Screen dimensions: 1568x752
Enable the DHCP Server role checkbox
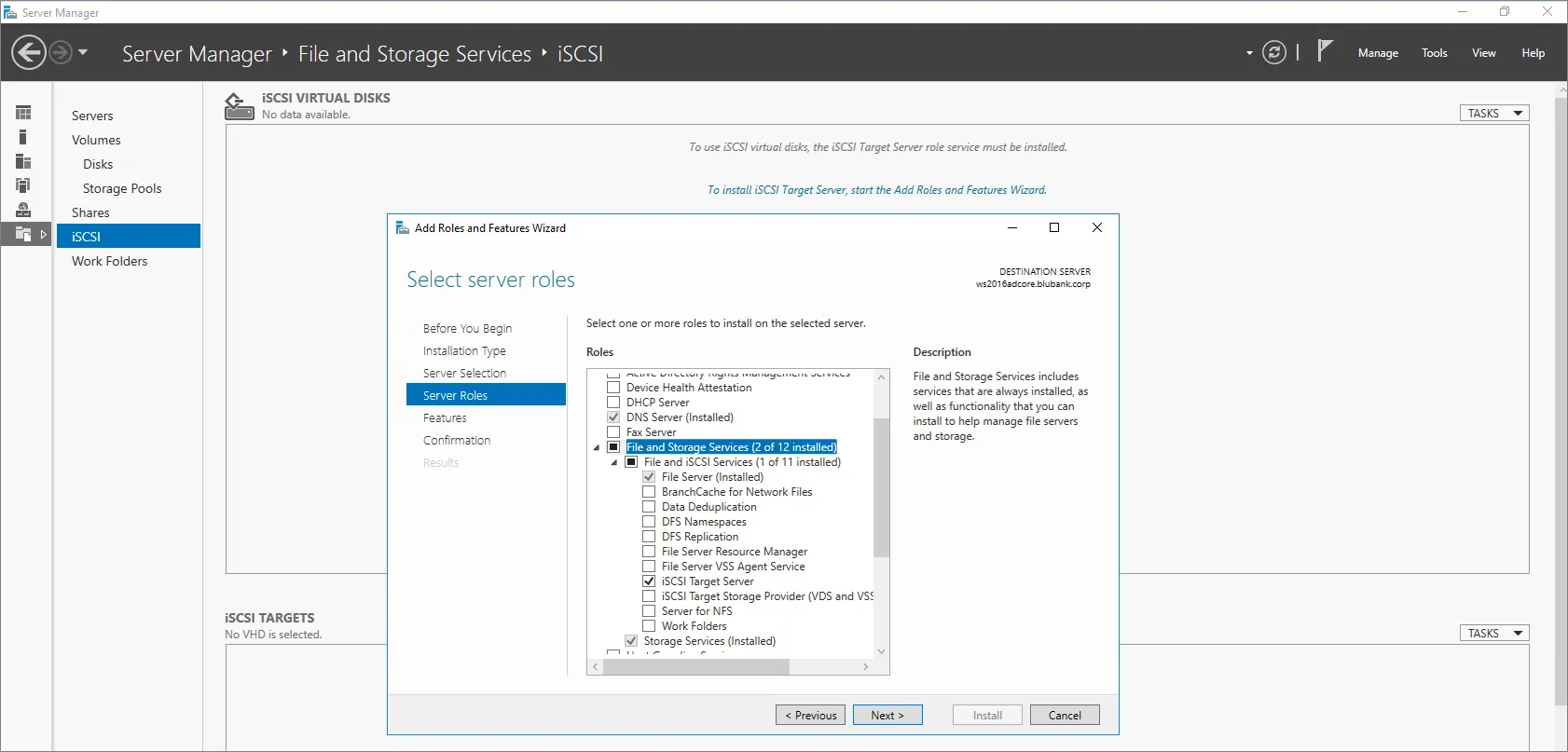[x=613, y=403]
